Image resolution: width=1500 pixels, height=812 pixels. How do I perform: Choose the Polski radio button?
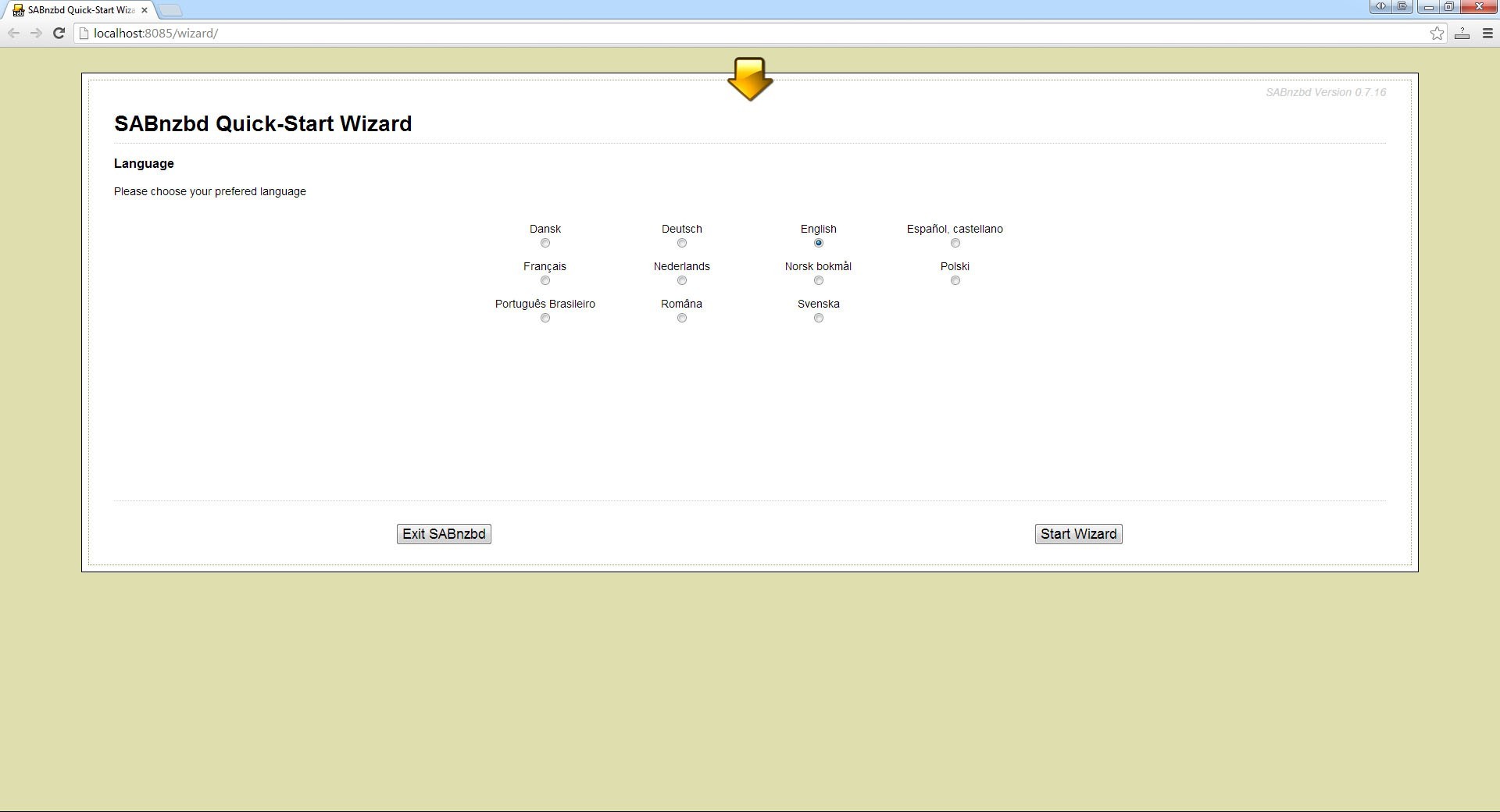point(955,280)
